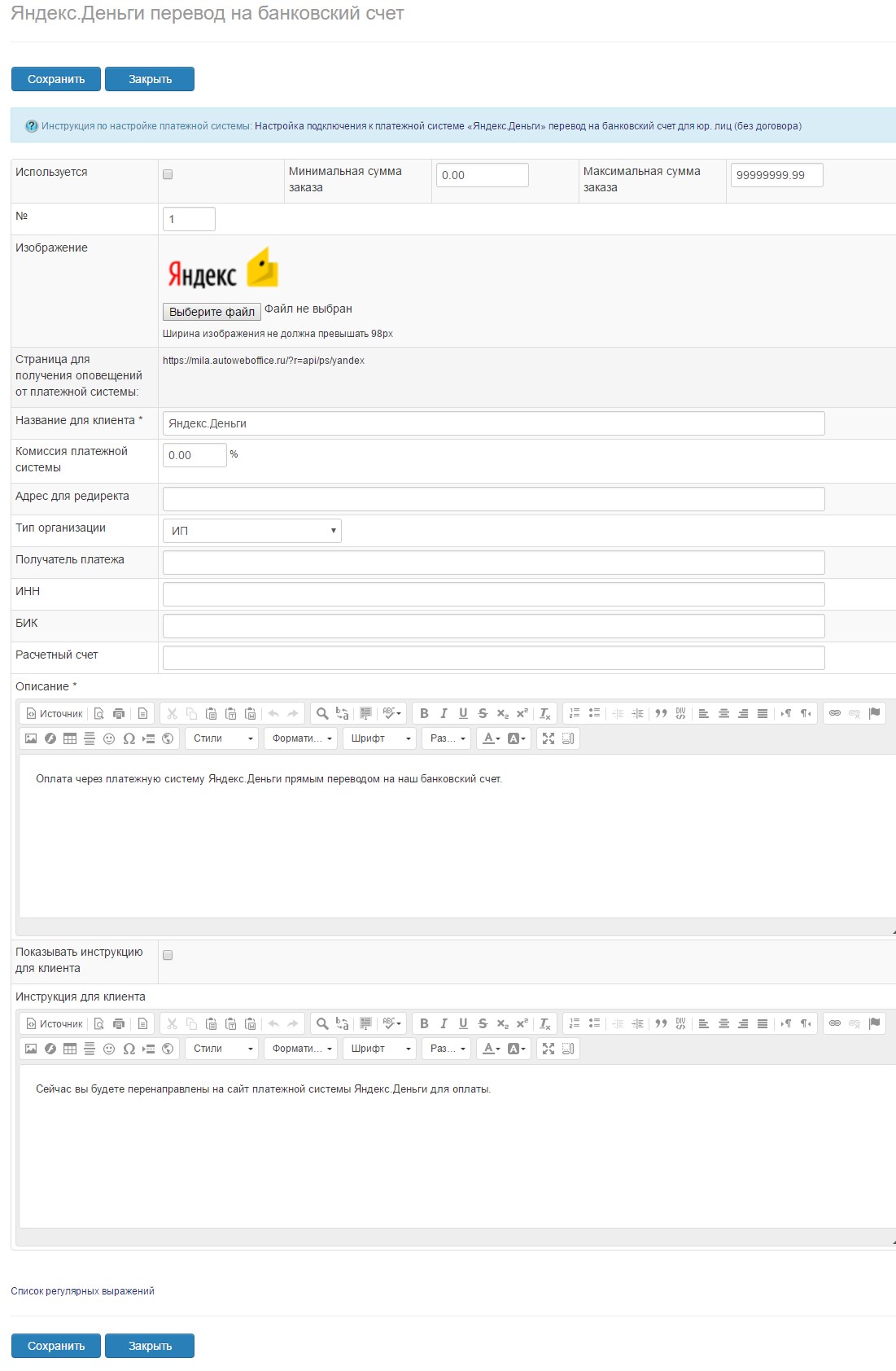Viewport: 896px width, 1371px height.
Task: Maximize the Инструкция для клиента editor
Action: [x=549, y=1049]
